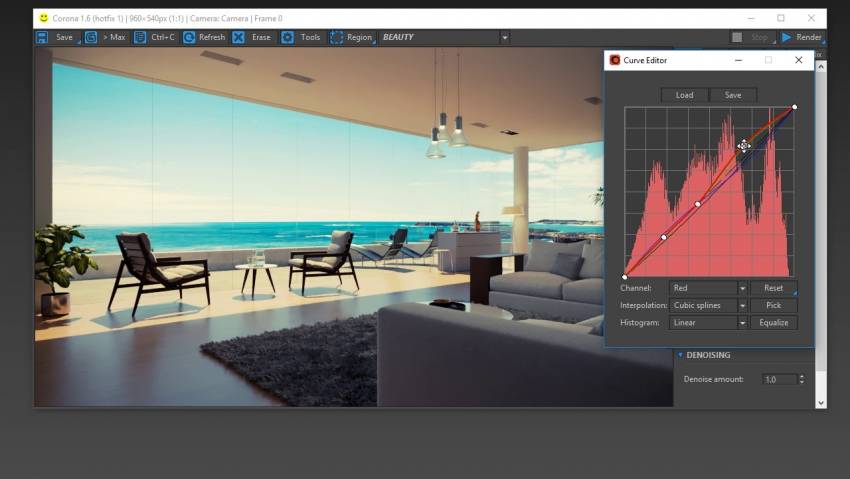Click the Denoise amount value field
850x479 pixels.
coord(780,379)
